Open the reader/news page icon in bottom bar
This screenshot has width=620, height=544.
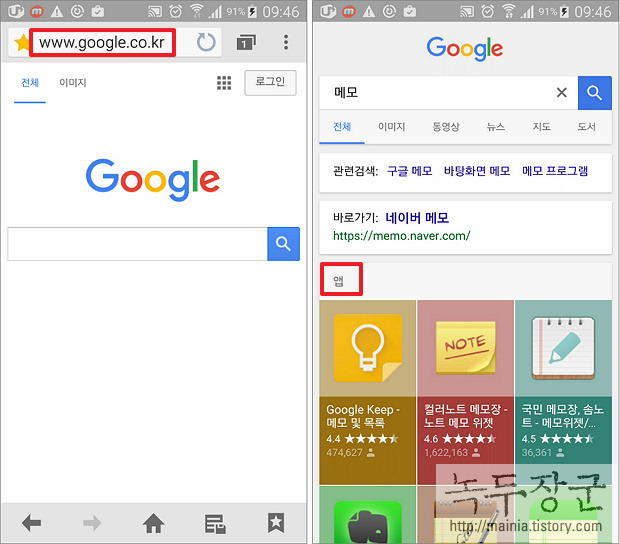pyautogui.click(x=215, y=524)
